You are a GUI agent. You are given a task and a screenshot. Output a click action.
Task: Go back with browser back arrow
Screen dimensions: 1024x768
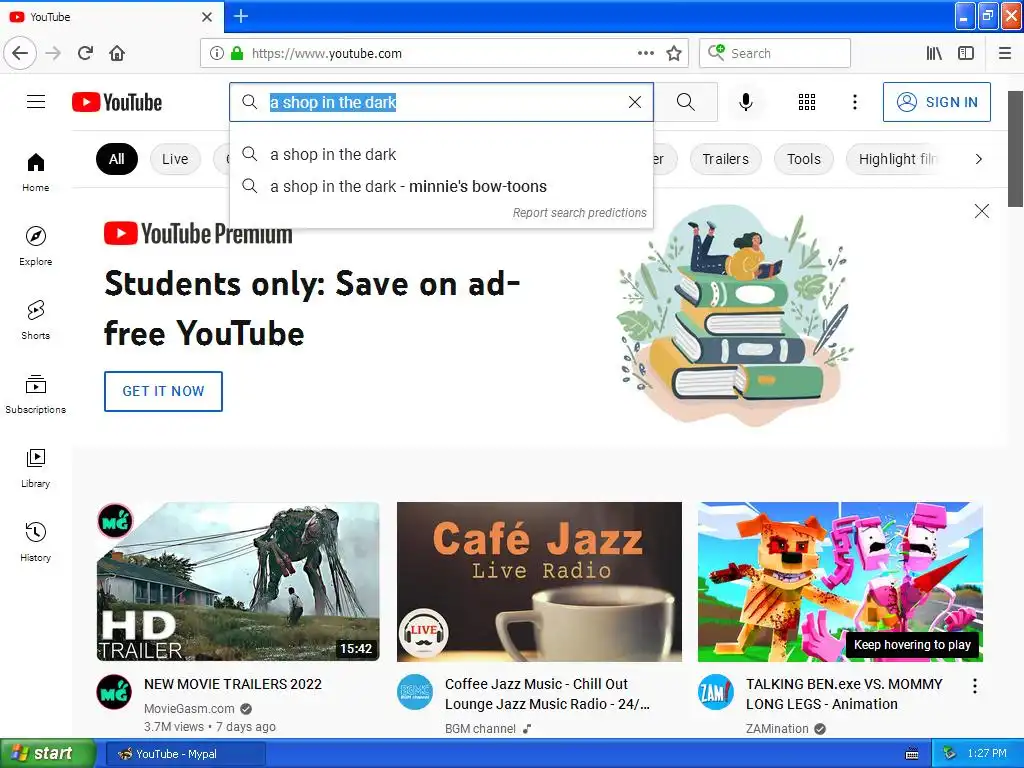(20, 53)
